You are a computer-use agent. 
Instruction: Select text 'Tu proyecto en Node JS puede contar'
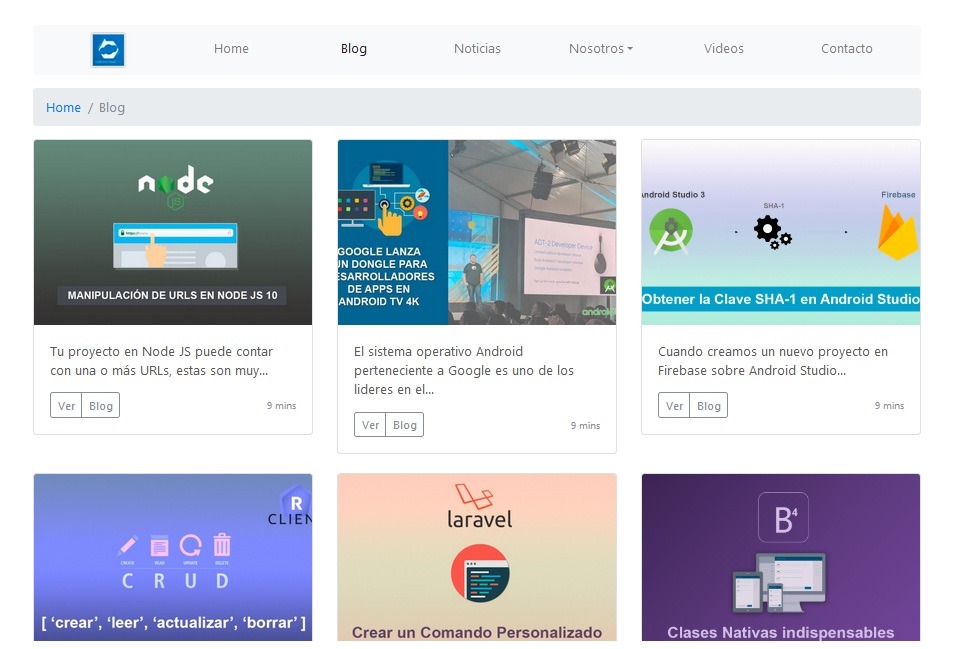pyautogui.click(x=161, y=352)
